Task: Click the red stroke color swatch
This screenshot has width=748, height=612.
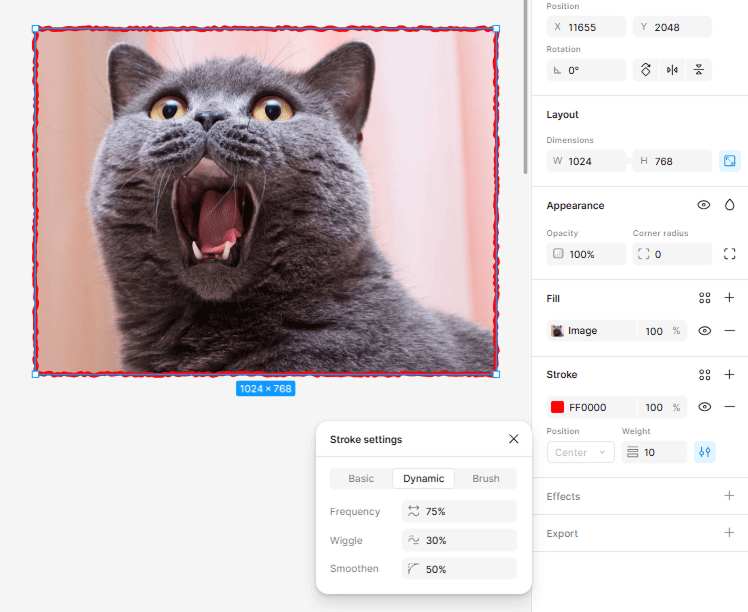Action: coord(558,407)
